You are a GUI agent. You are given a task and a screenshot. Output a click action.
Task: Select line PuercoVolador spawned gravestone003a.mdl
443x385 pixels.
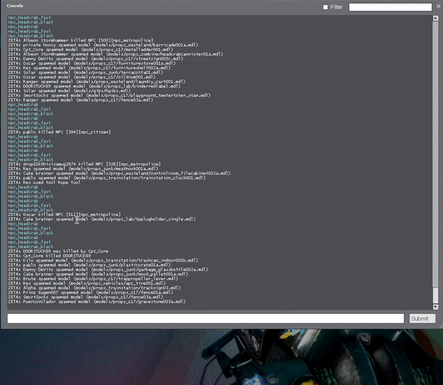pyautogui.click(x=97, y=302)
